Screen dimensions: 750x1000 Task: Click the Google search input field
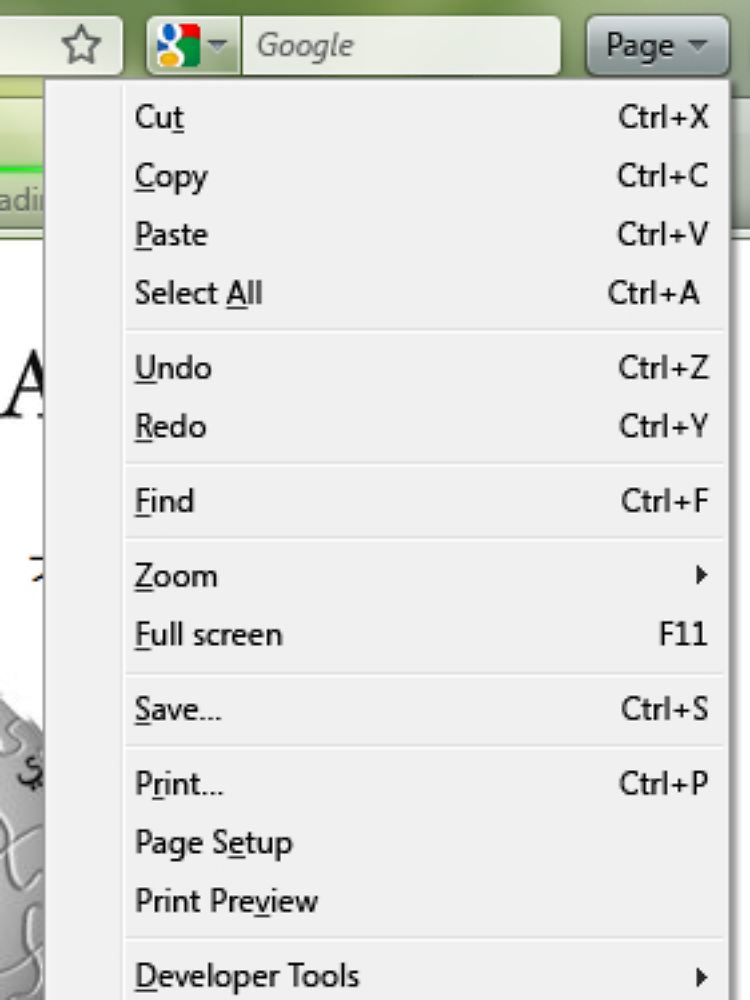(400, 45)
